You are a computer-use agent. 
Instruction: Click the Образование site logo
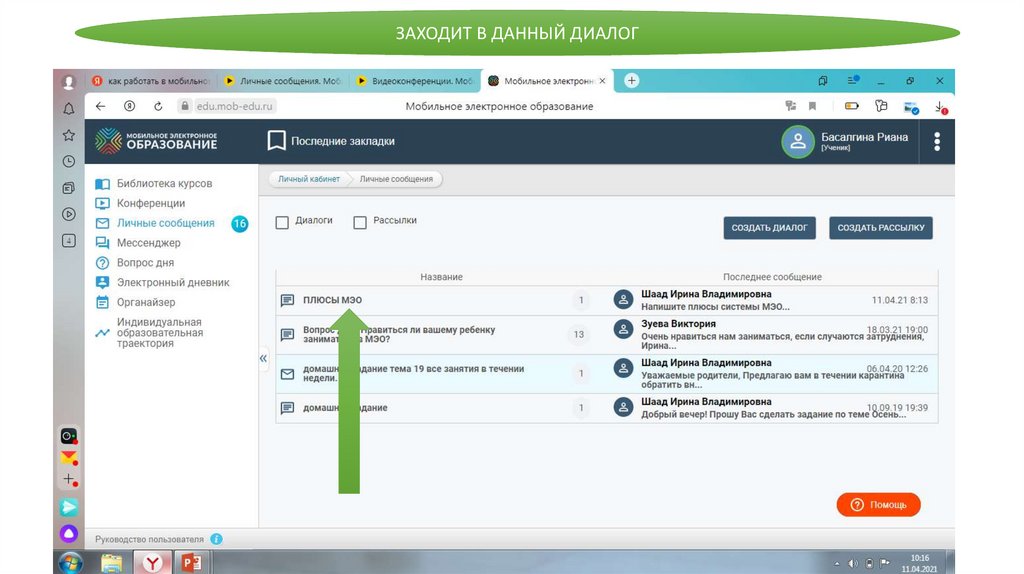(156, 140)
